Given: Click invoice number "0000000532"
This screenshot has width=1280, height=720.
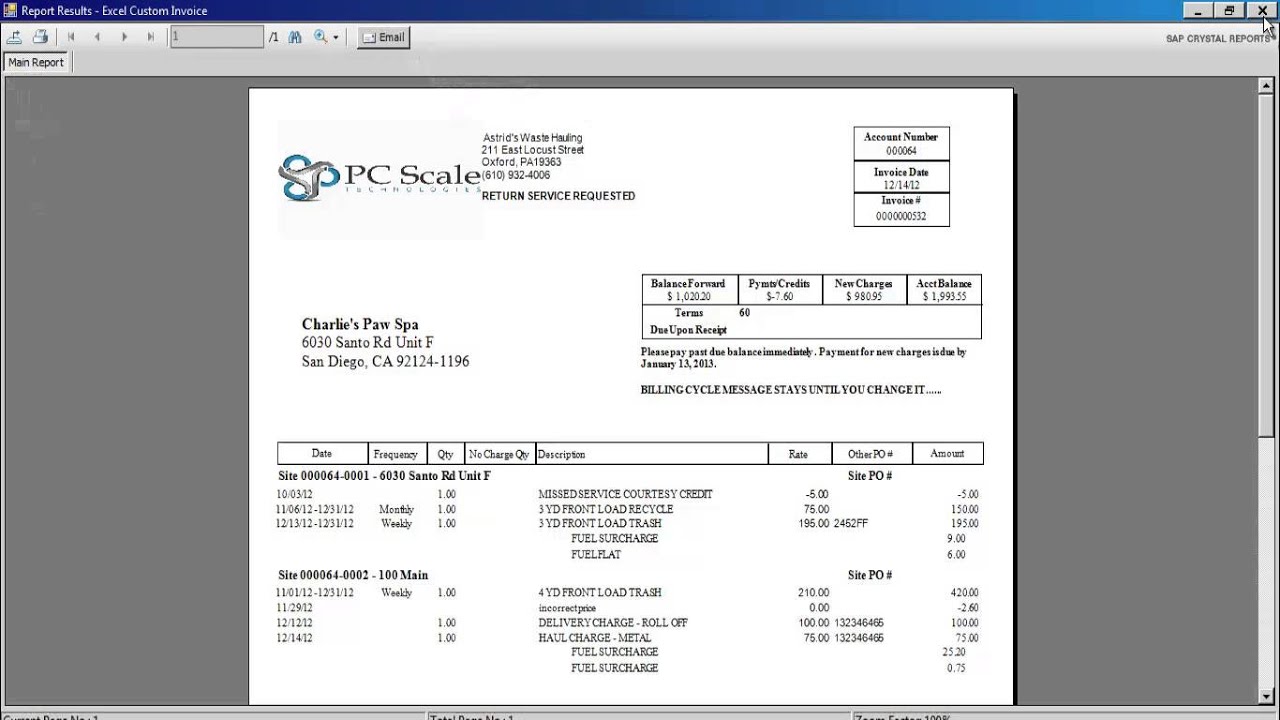Looking at the screenshot, I should point(901,216).
